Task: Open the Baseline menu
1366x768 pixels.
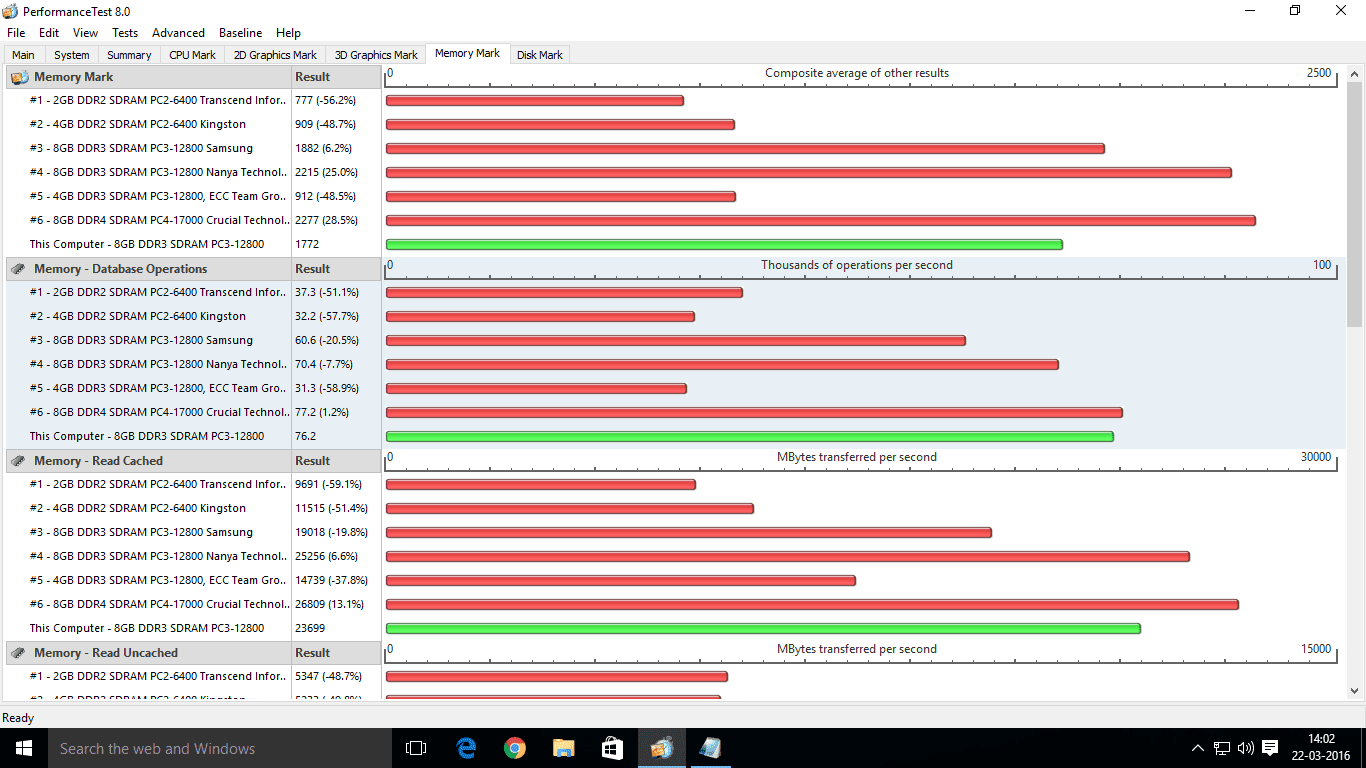Action: (x=240, y=33)
